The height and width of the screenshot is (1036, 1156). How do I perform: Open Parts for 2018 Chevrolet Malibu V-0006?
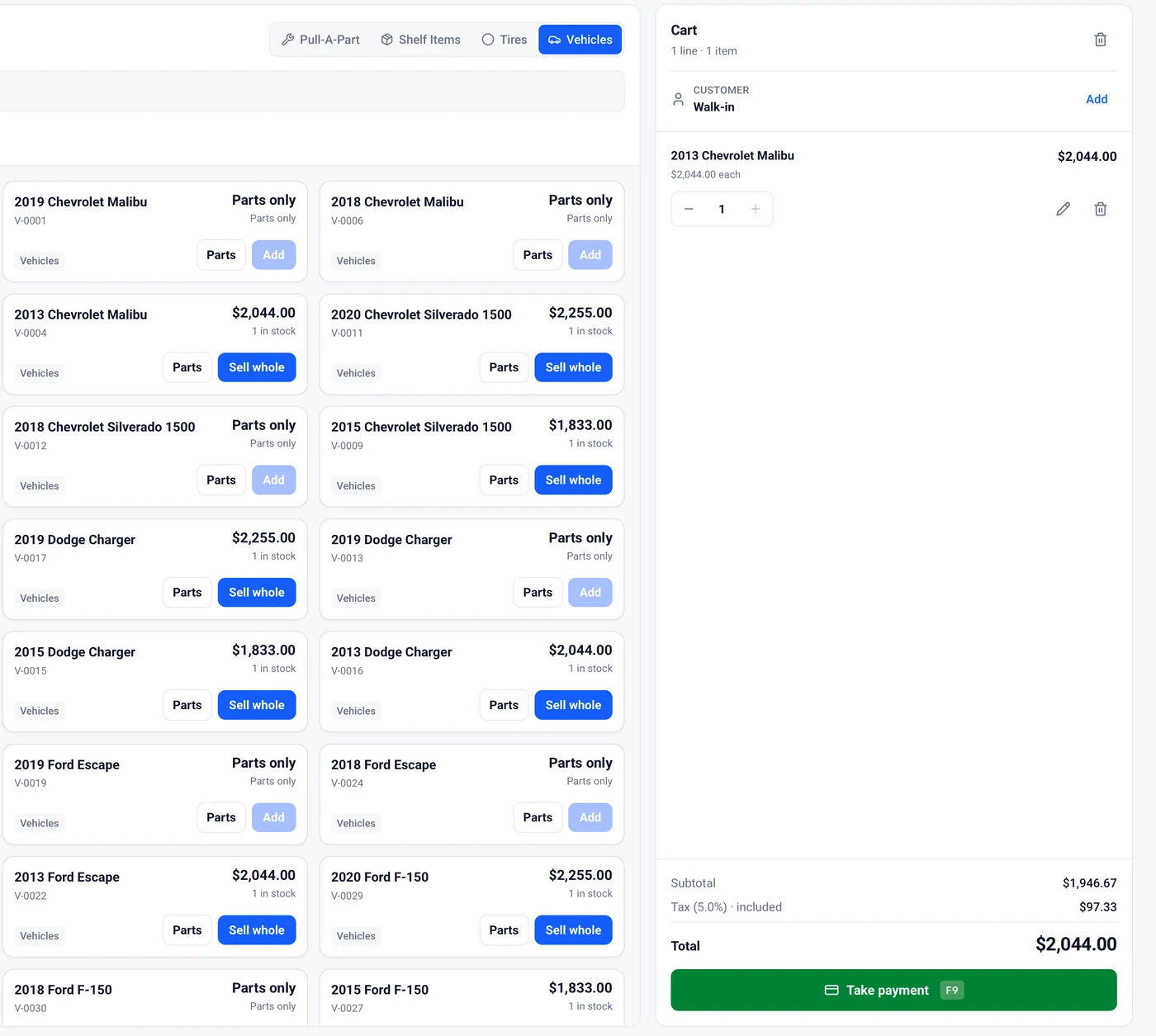[x=538, y=255]
